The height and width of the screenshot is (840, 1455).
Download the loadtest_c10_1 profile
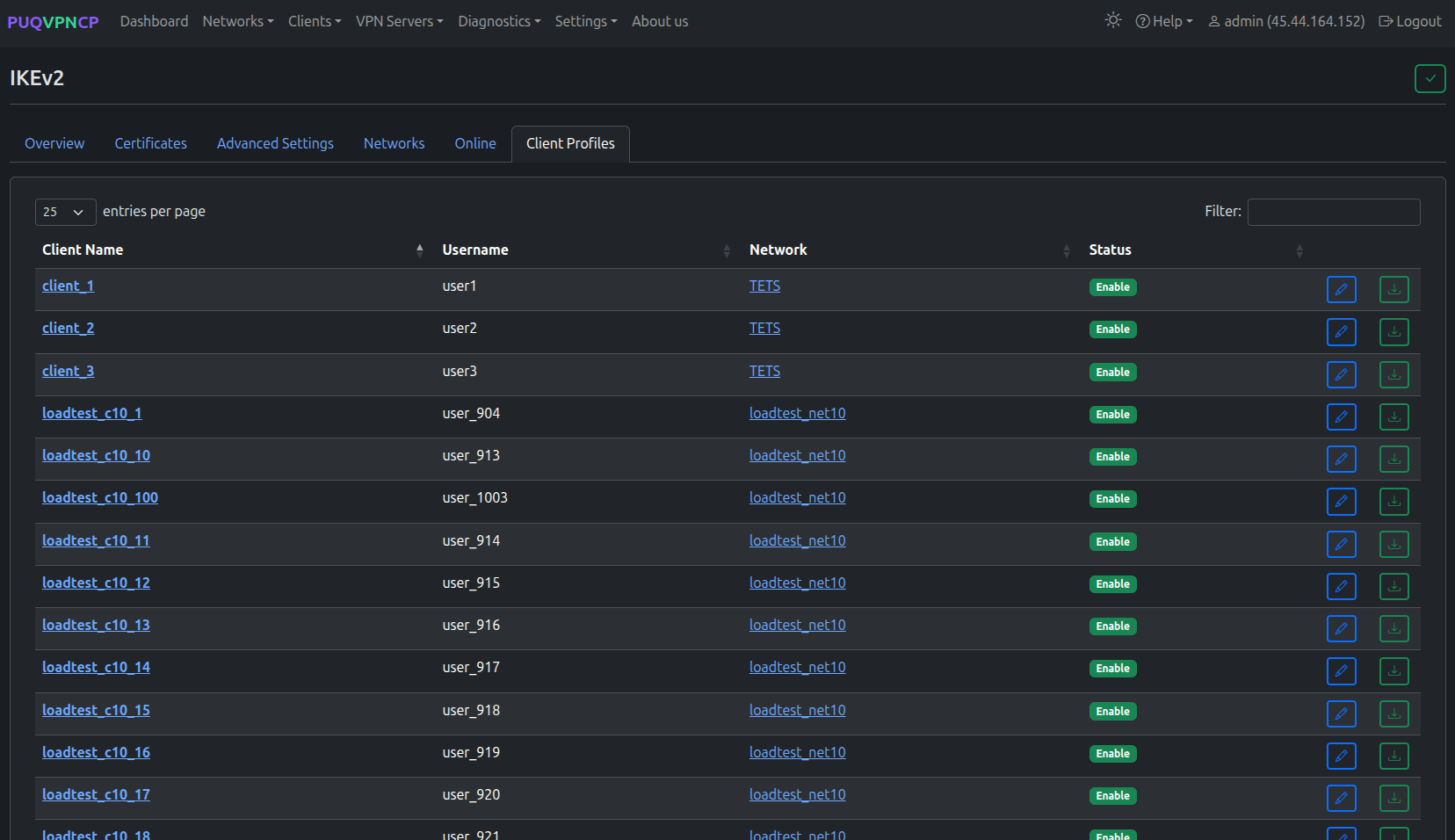1393,416
